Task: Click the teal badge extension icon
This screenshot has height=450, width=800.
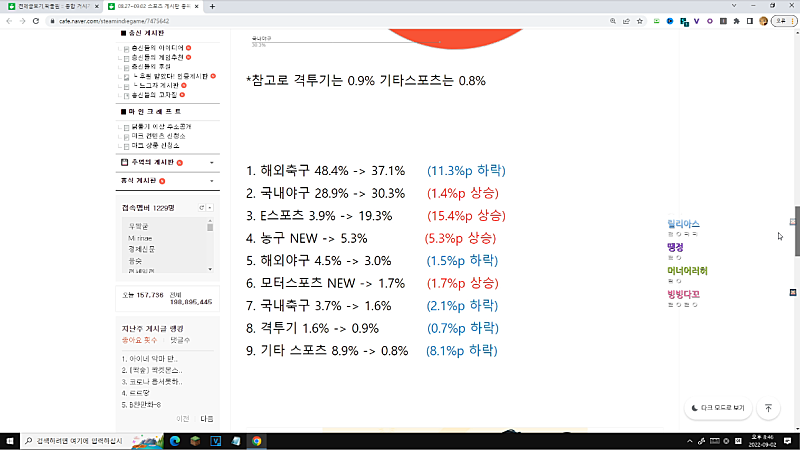Action: coord(684,21)
